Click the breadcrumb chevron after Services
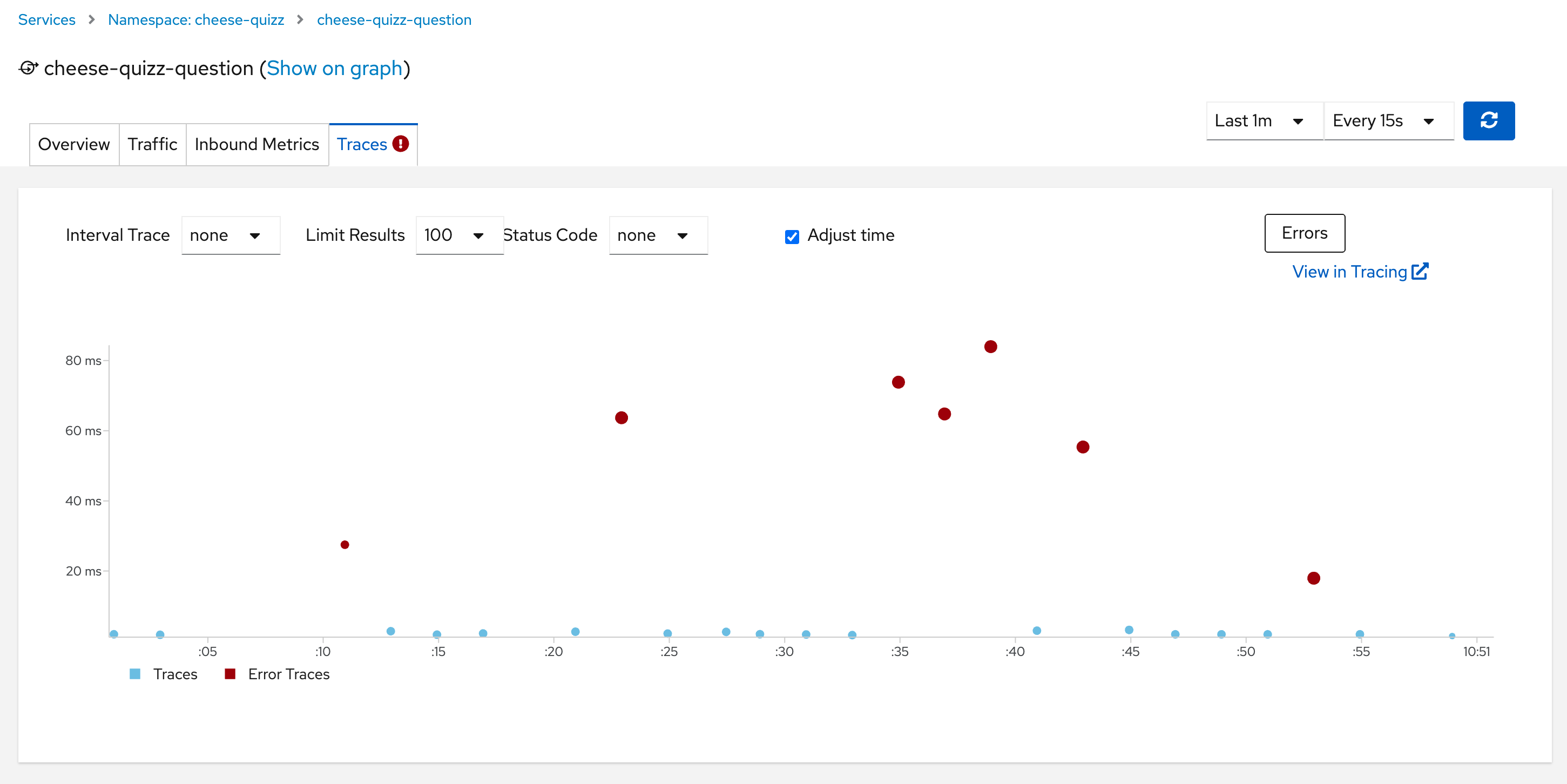The height and width of the screenshot is (784, 1567). 92,20
